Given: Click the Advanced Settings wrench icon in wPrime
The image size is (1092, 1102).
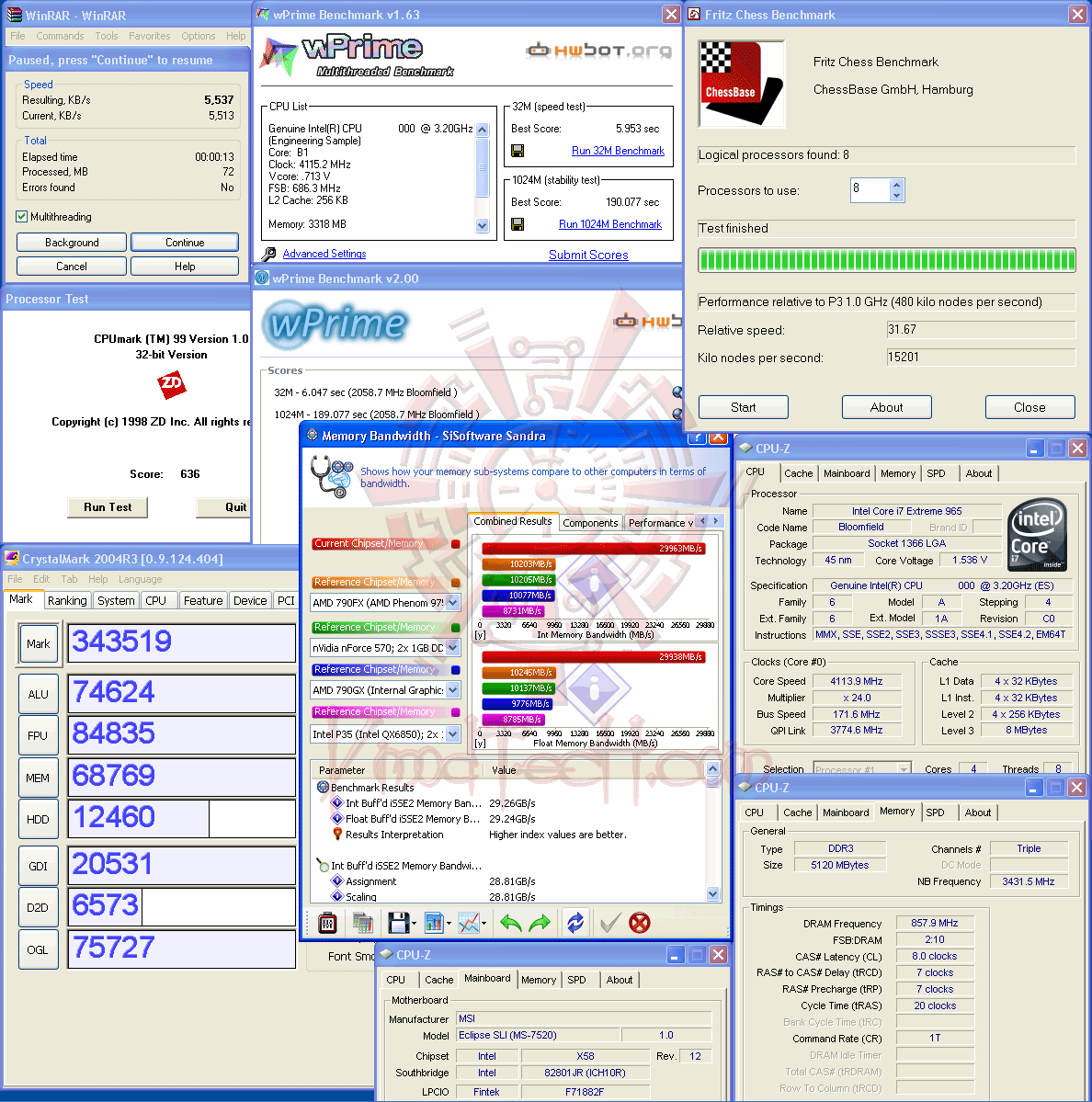Looking at the screenshot, I should click(268, 254).
